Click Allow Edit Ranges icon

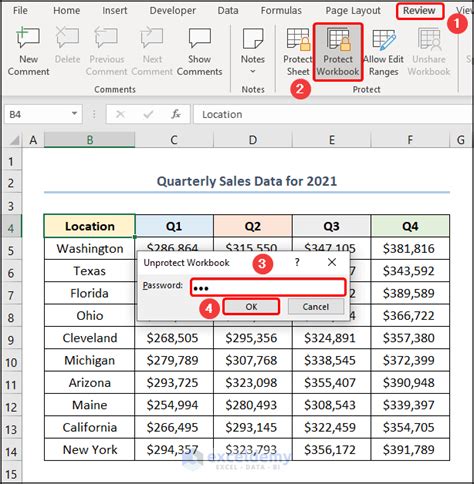tap(383, 39)
